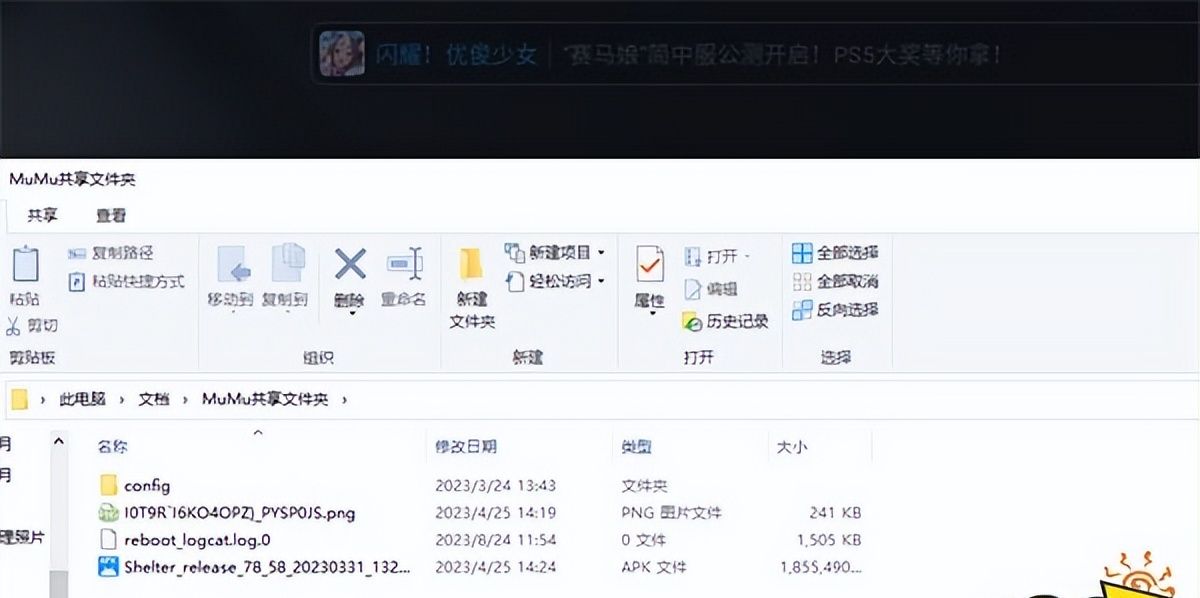
Task: Click the Copy to (复制到) icon
Action: [x=288, y=264]
